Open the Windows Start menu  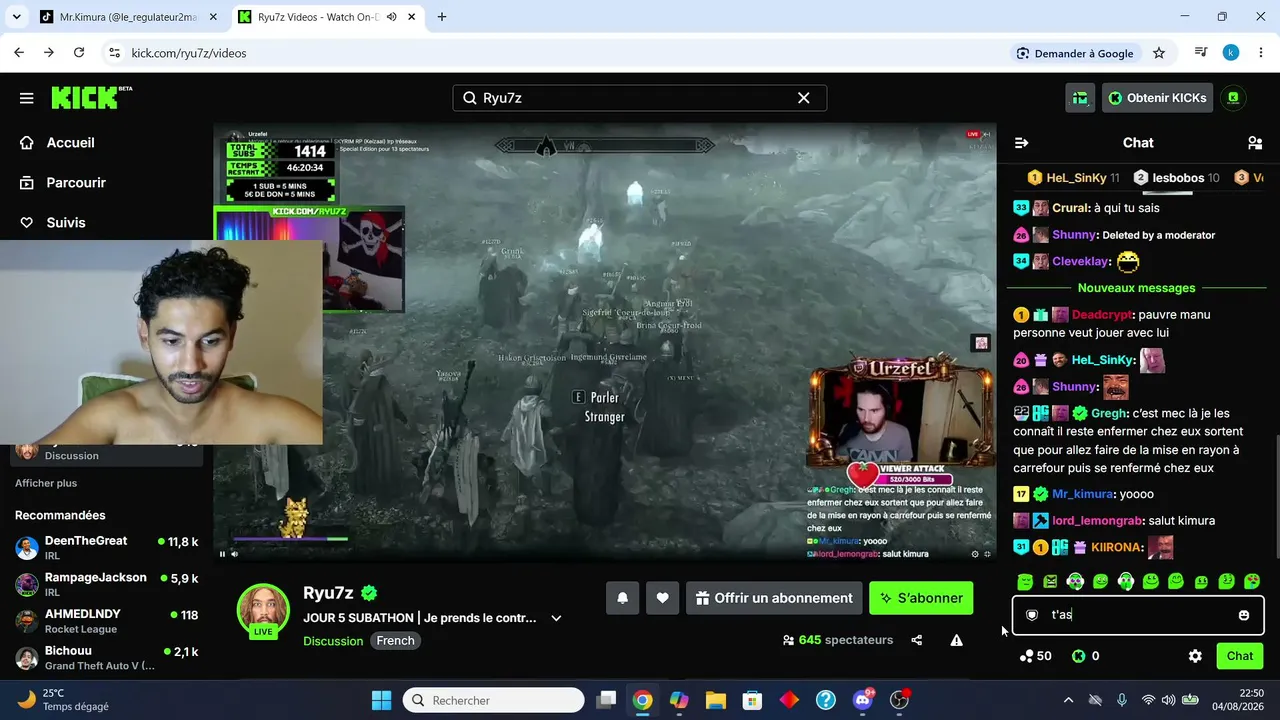click(x=381, y=700)
